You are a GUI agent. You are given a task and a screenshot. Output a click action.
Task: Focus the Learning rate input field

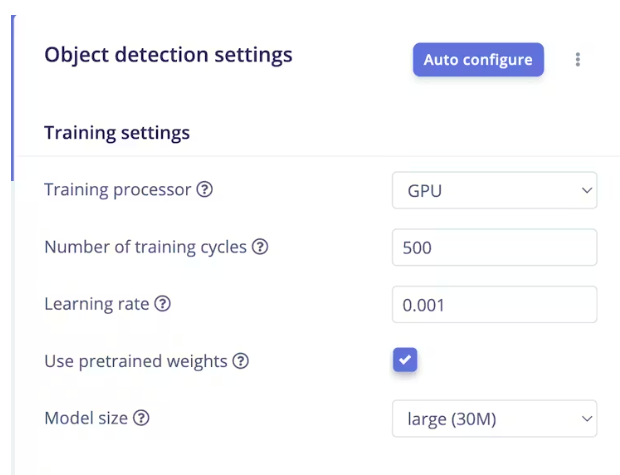[494, 304]
